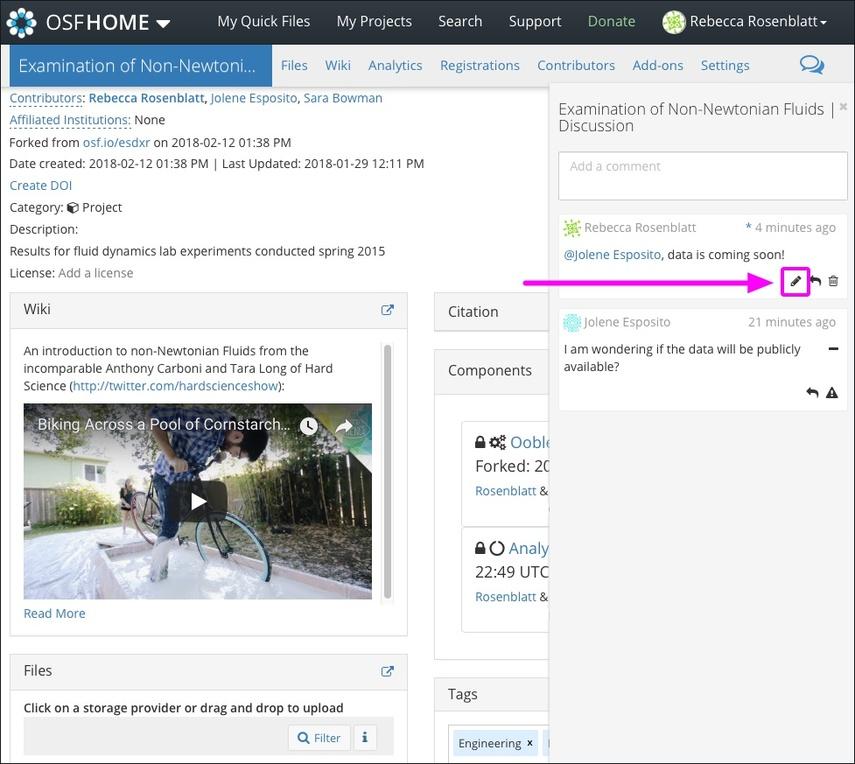Go to My Projects
855x764 pixels.
click(374, 21)
